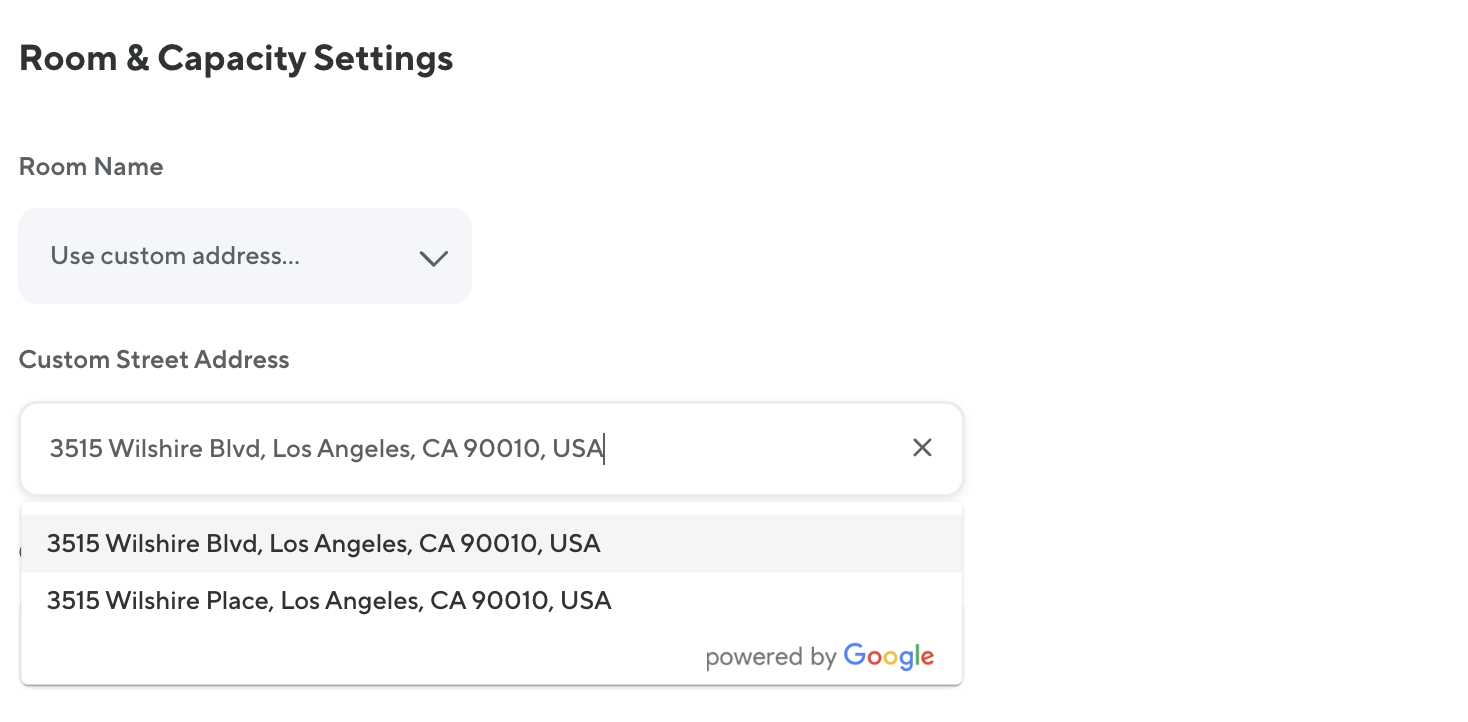Screen dimensions: 1468x722
Task: Click the "Custom Street Address" label
Action: pos(154,360)
